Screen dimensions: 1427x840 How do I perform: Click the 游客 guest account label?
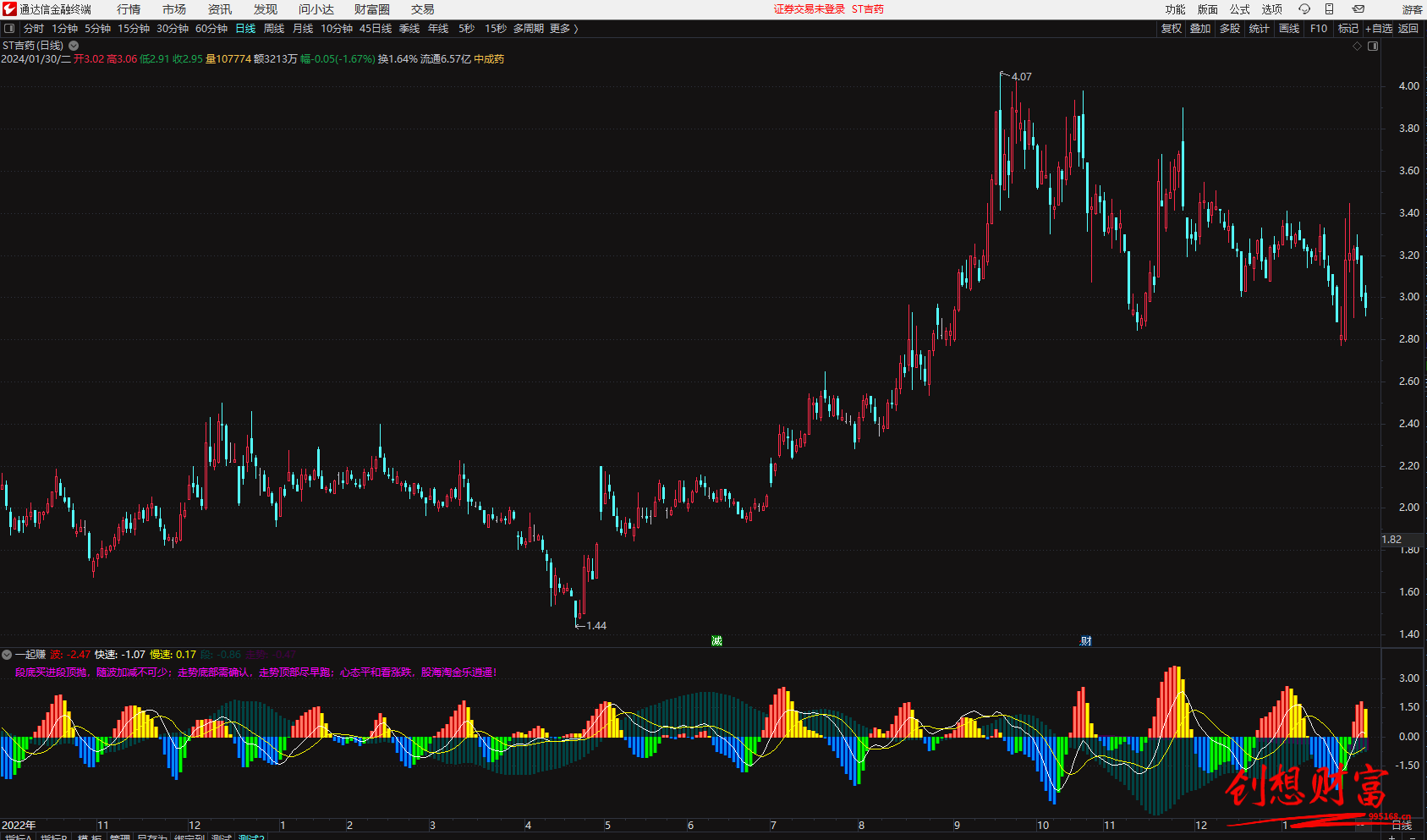[x=1412, y=9]
